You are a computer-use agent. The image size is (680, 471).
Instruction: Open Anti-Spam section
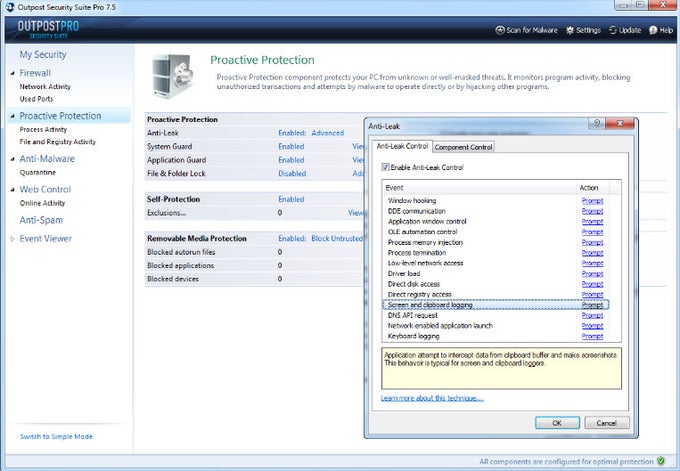point(41,220)
